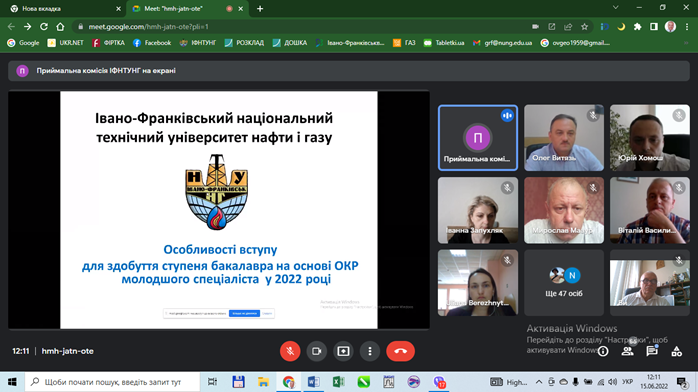Open Excel from taskbar

[338, 382]
